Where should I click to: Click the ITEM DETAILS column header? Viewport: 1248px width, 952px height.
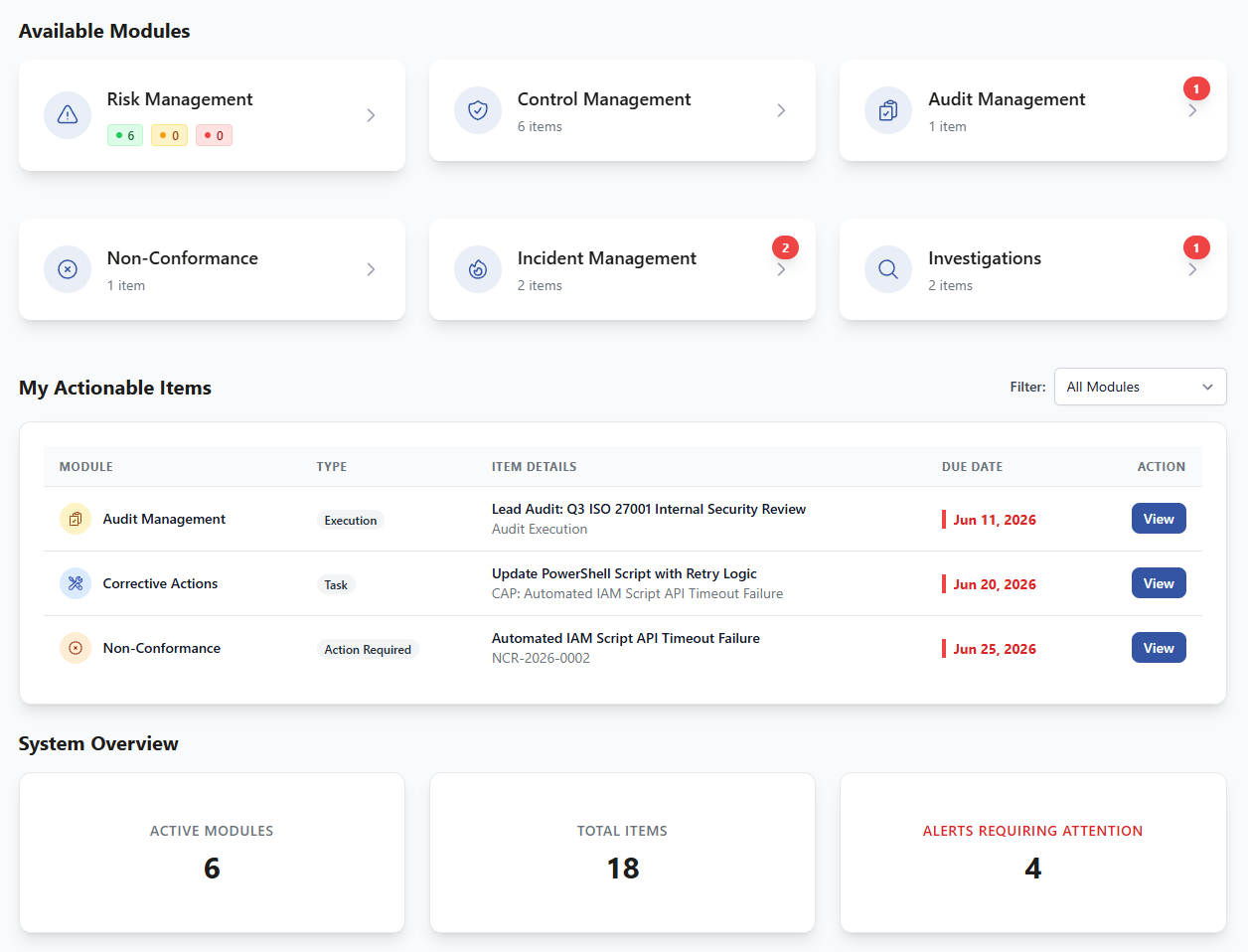pyautogui.click(x=534, y=466)
